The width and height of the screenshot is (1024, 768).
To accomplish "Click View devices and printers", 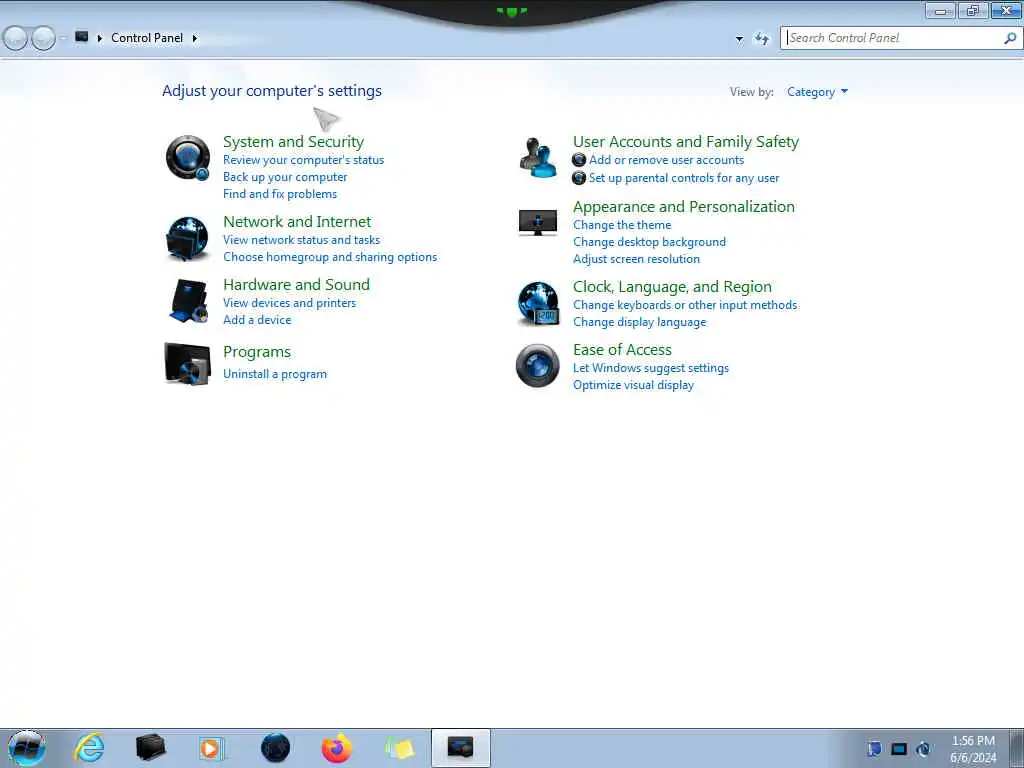I will click(x=289, y=303).
